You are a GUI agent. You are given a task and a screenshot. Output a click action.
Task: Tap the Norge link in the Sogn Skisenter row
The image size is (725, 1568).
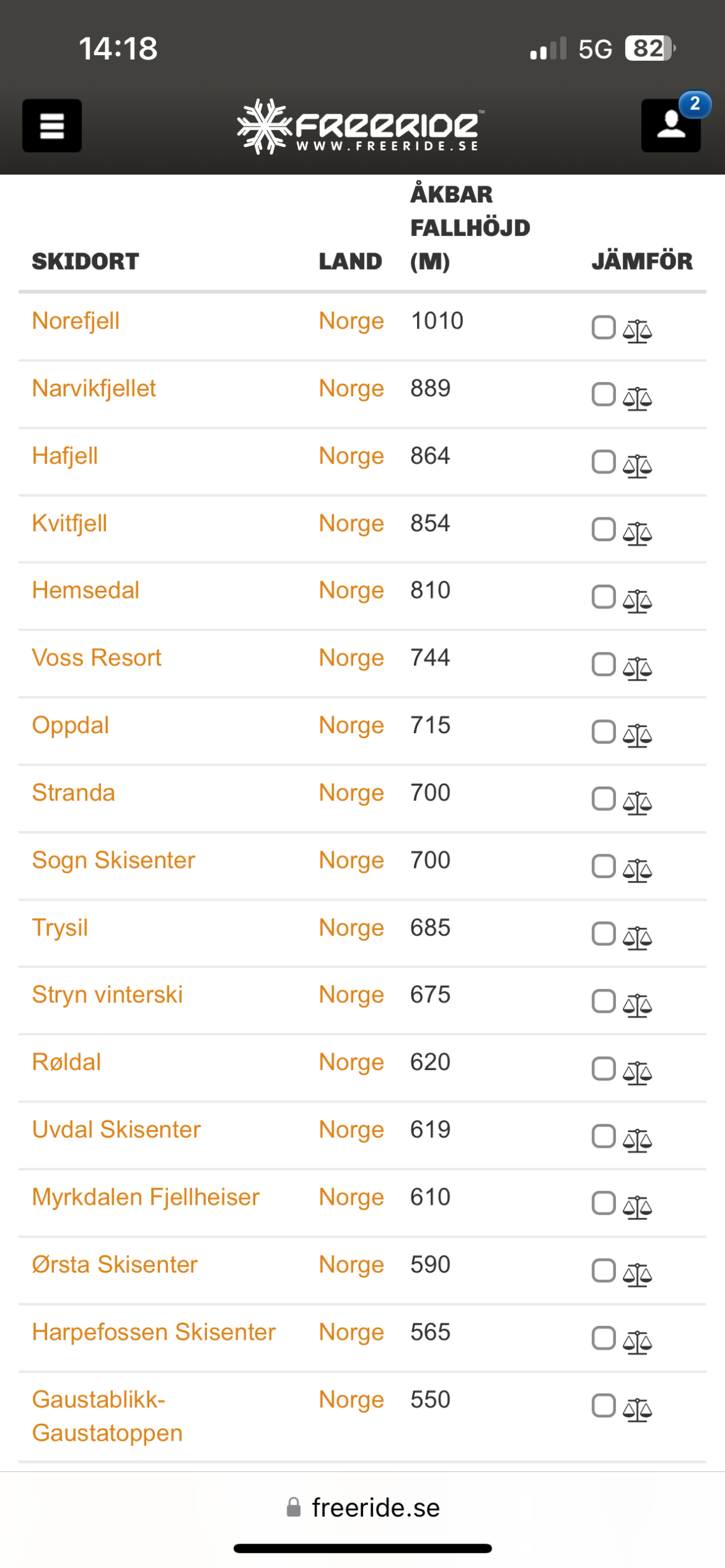click(x=351, y=860)
